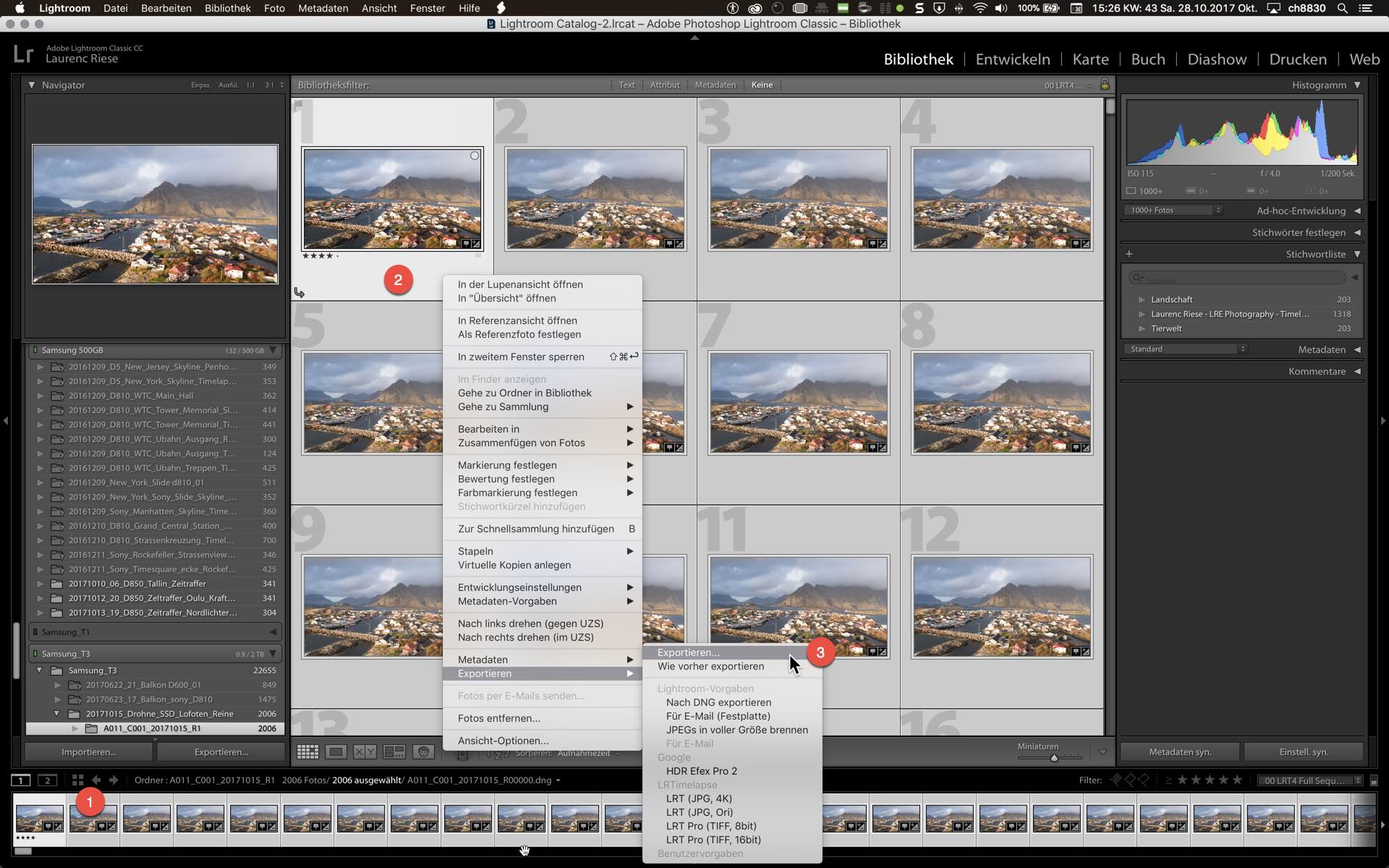Viewport: 1389px width, 868px height.
Task: Click the Importieren... button
Action: pyautogui.click(x=89, y=752)
